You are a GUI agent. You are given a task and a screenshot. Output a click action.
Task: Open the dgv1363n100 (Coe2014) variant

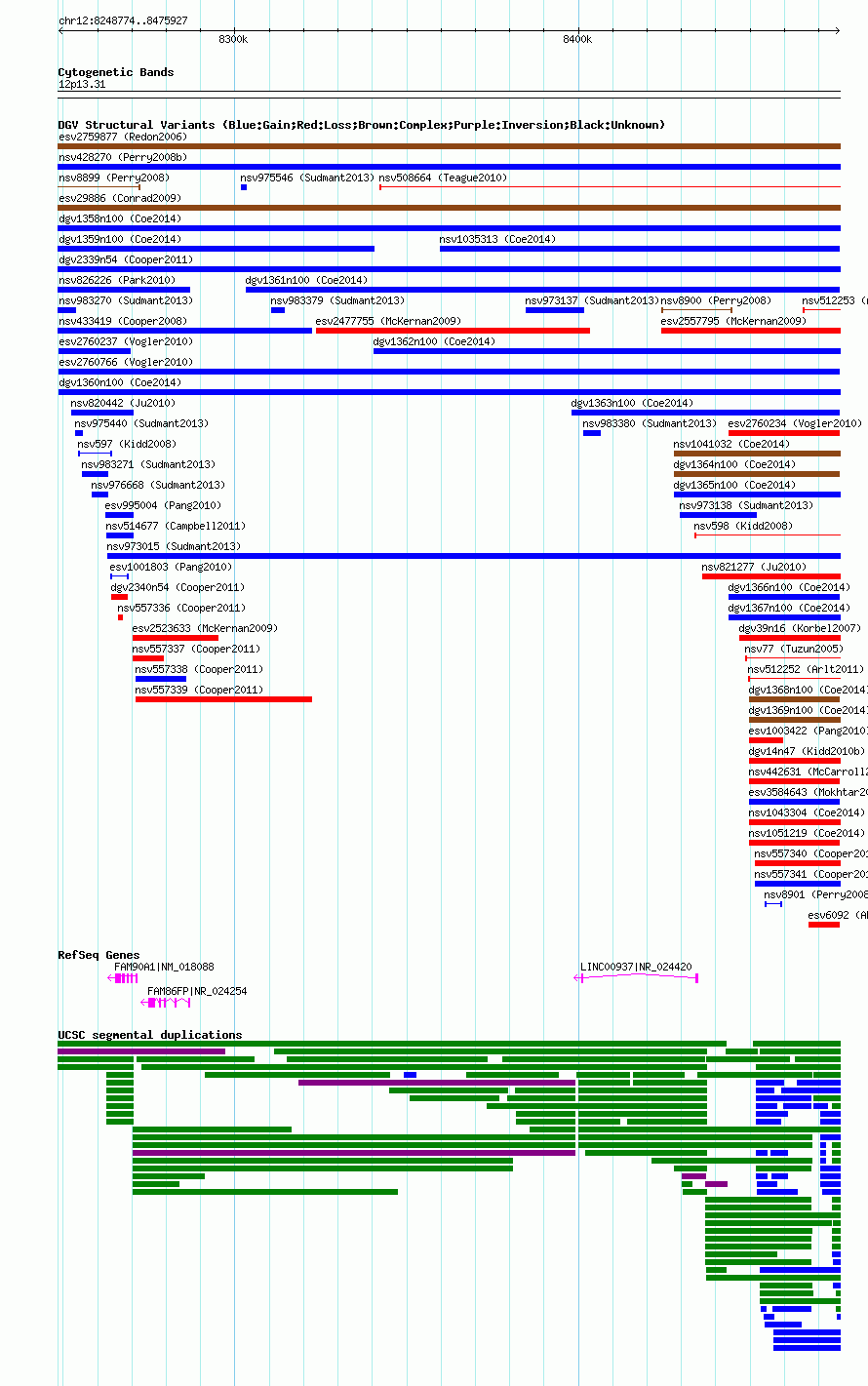pyautogui.click(x=632, y=403)
